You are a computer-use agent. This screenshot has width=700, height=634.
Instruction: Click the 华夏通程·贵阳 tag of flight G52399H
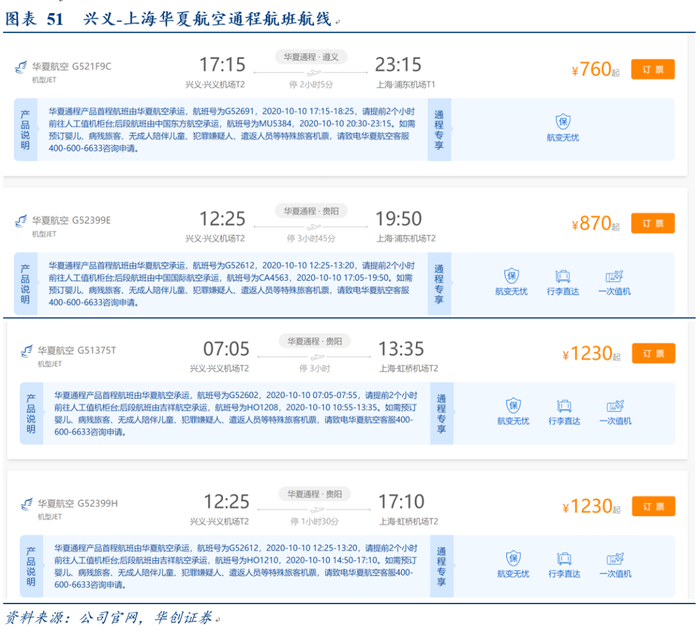(314, 494)
